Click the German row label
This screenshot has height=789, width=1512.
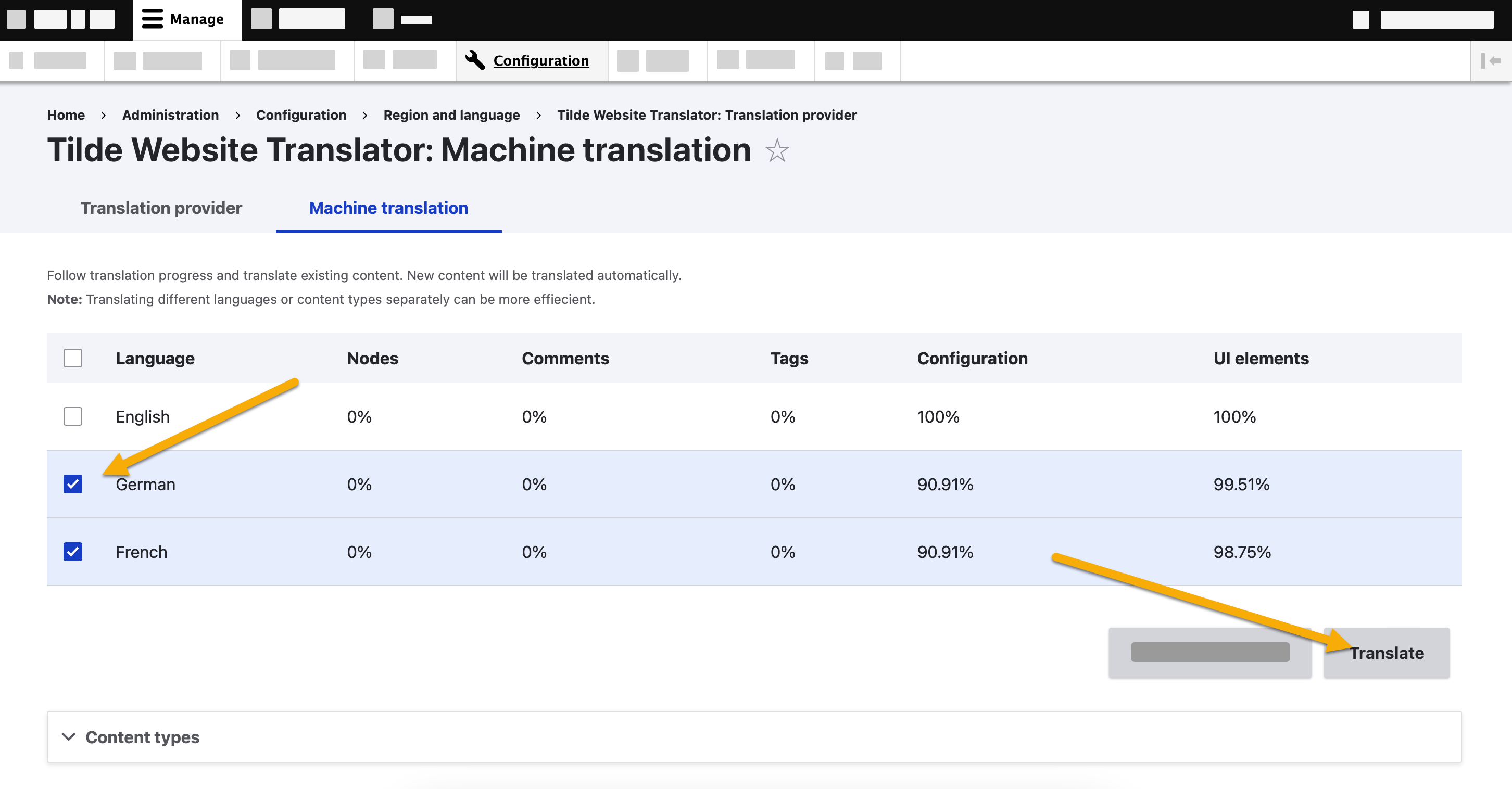click(x=146, y=485)
